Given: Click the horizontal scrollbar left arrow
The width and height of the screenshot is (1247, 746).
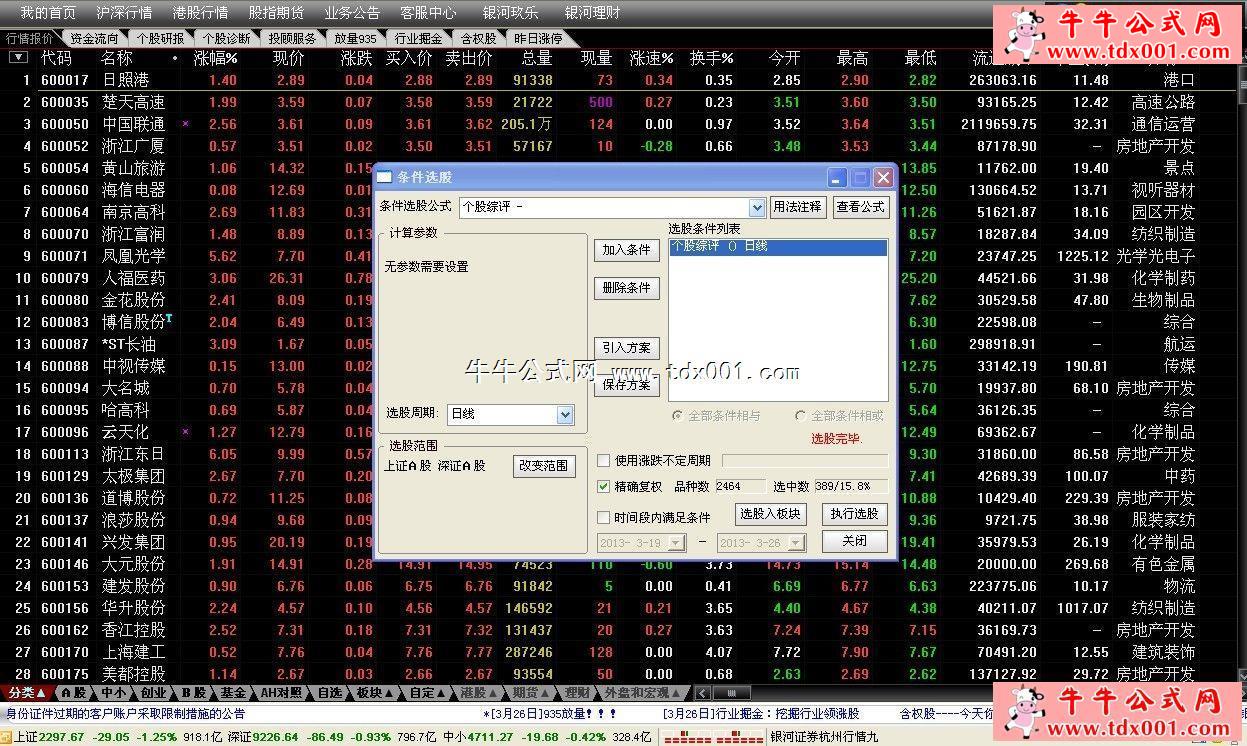Looking at the screenshot, I should point(703,693).
